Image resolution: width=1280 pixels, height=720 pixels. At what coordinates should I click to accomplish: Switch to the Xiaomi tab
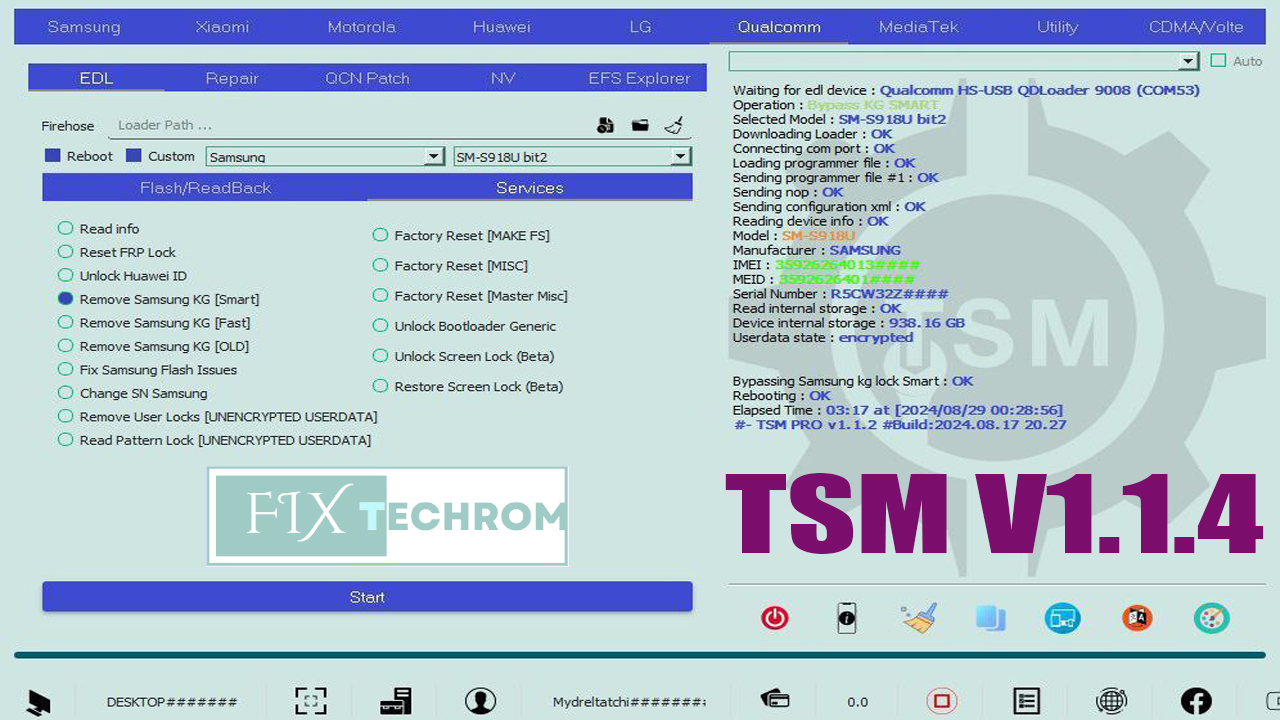coord(222,27)
